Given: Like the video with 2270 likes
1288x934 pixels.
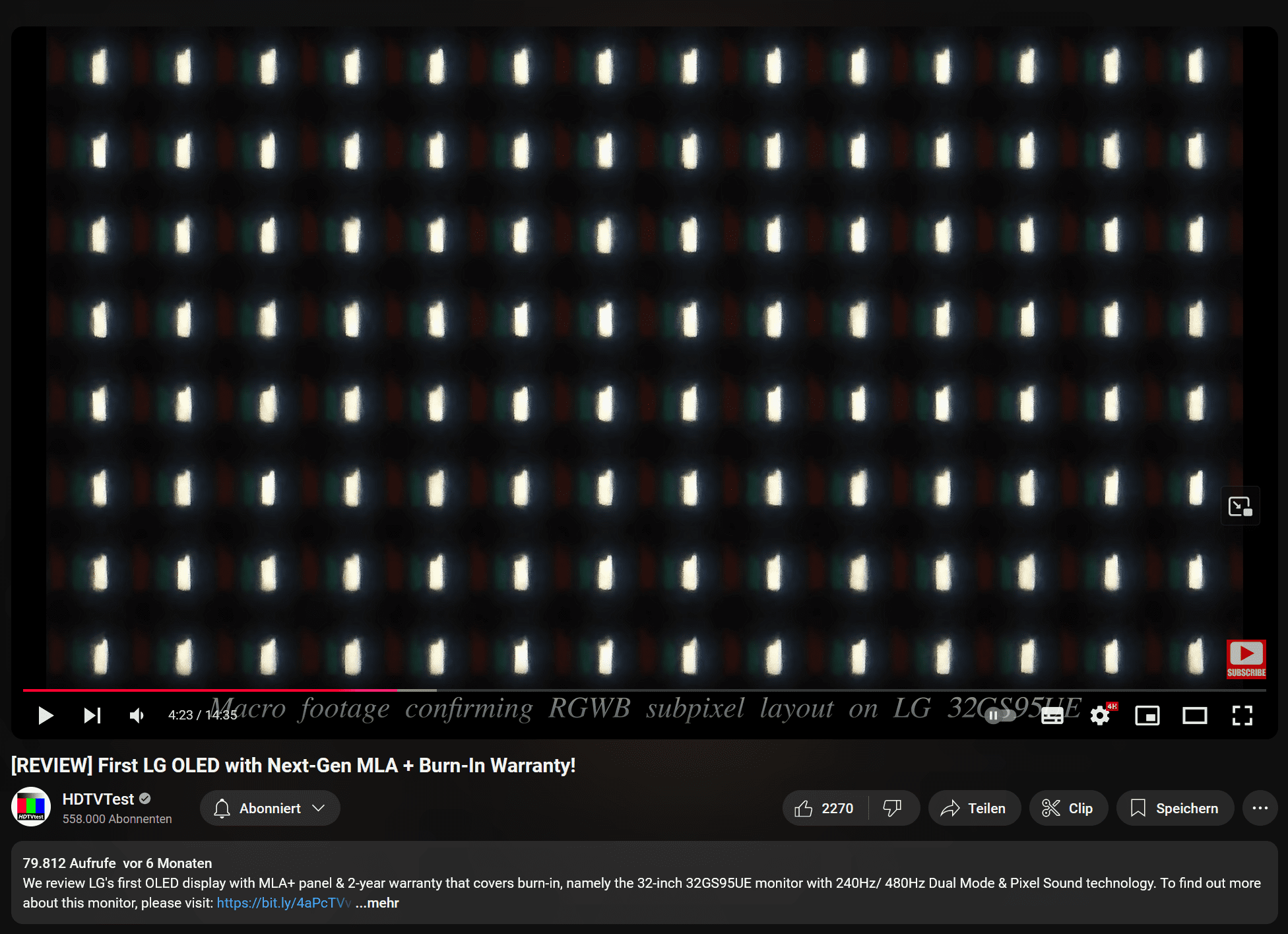Looking at the screenshot, I should click(x=825, y=808).
